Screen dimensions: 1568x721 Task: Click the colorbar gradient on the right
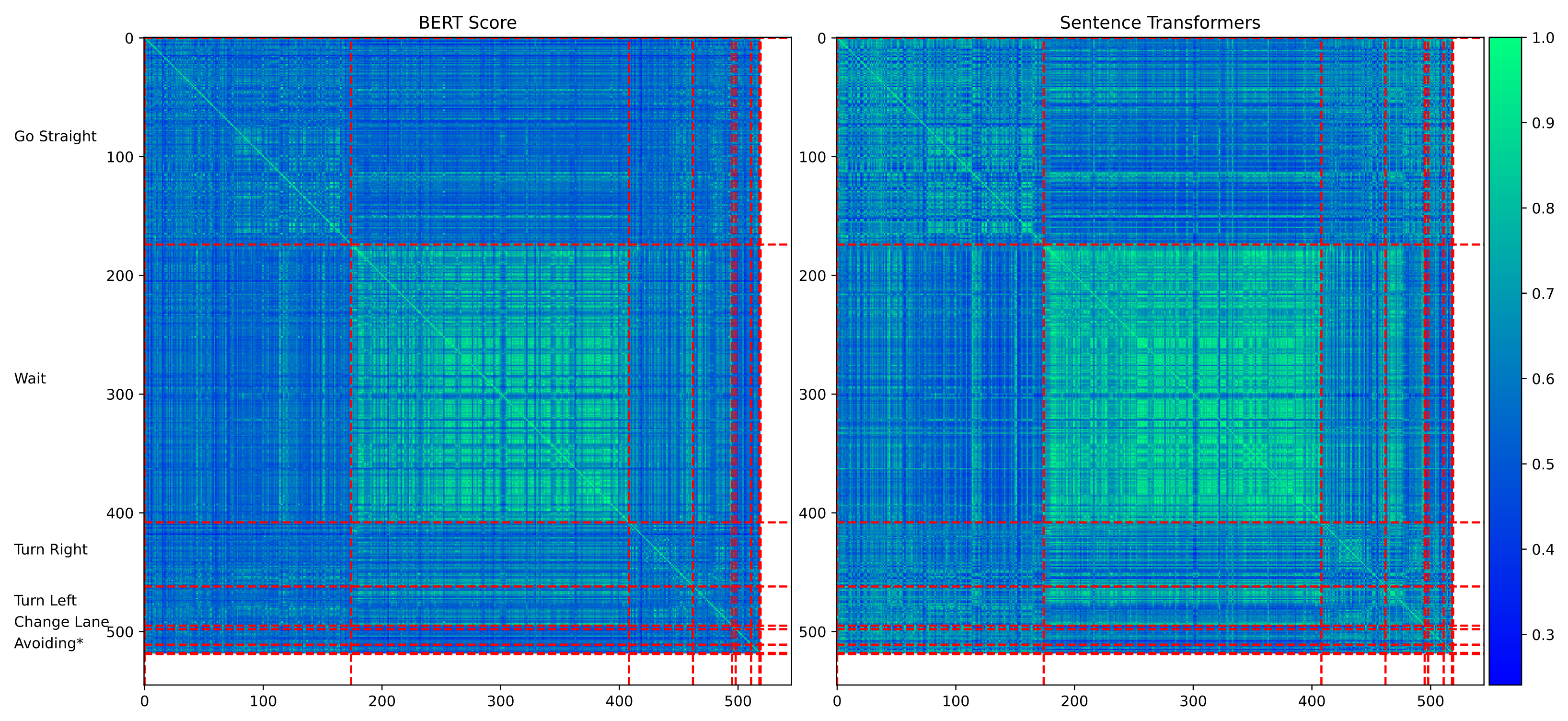coord(1505,360)
